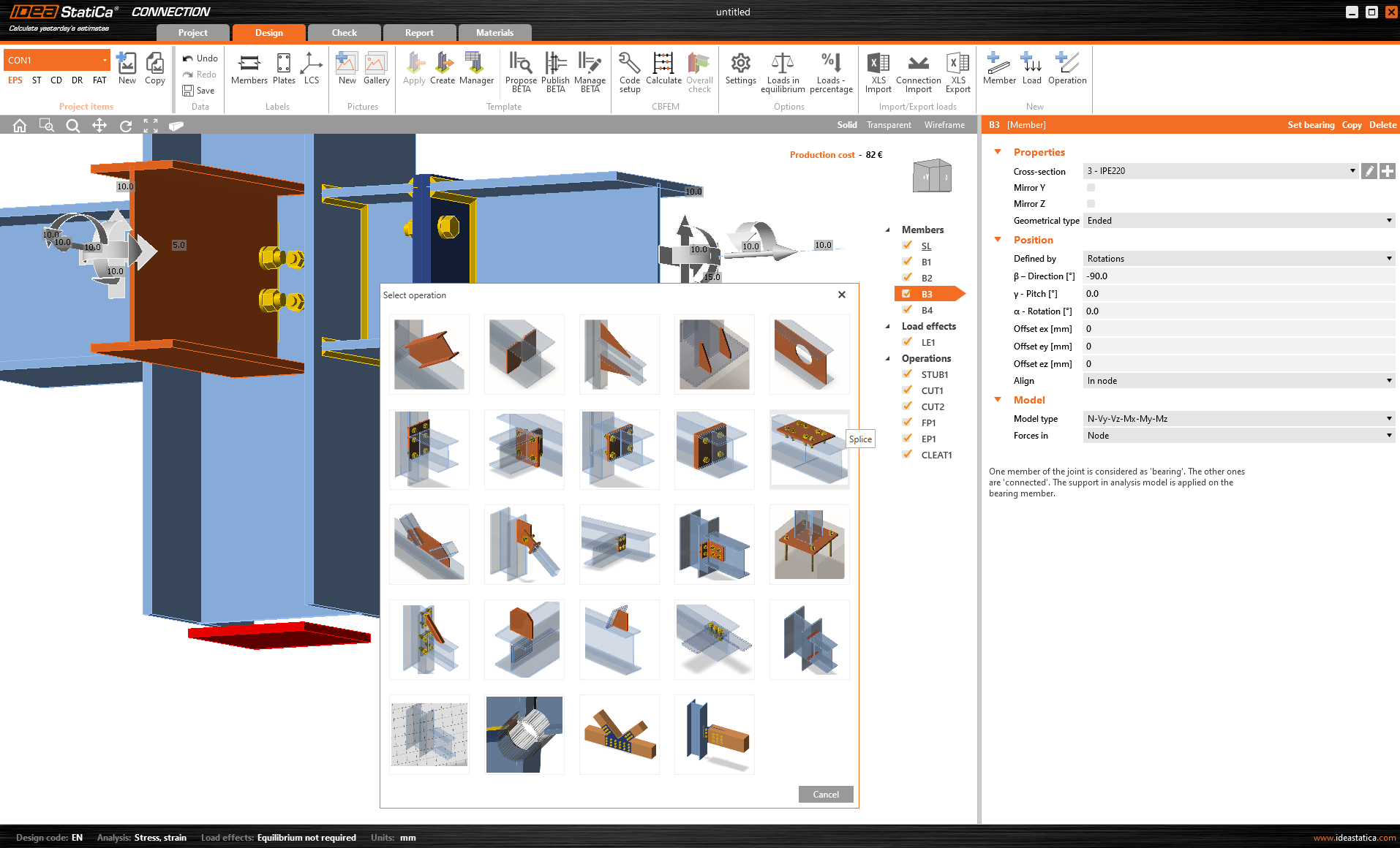Cancel the Select operation dialog
This screenshot has height=848, width=1400.
826,795
